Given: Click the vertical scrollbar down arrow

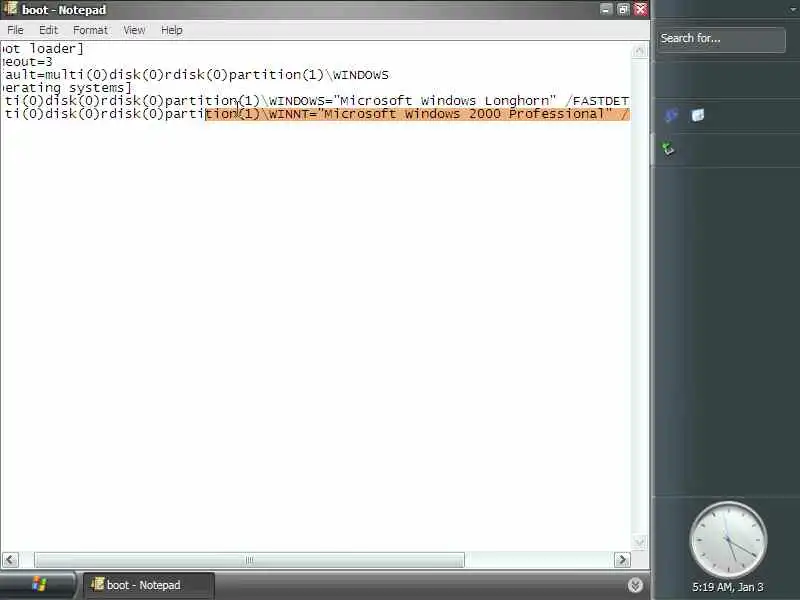Looking at the screenshot, I should pos(639,542).
